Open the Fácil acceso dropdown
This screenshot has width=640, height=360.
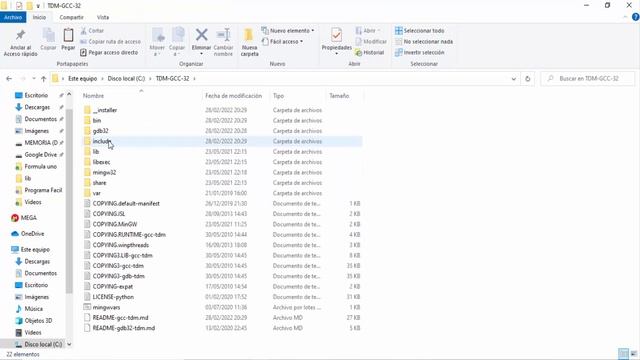pyautogui.click(x=282, y=42)
